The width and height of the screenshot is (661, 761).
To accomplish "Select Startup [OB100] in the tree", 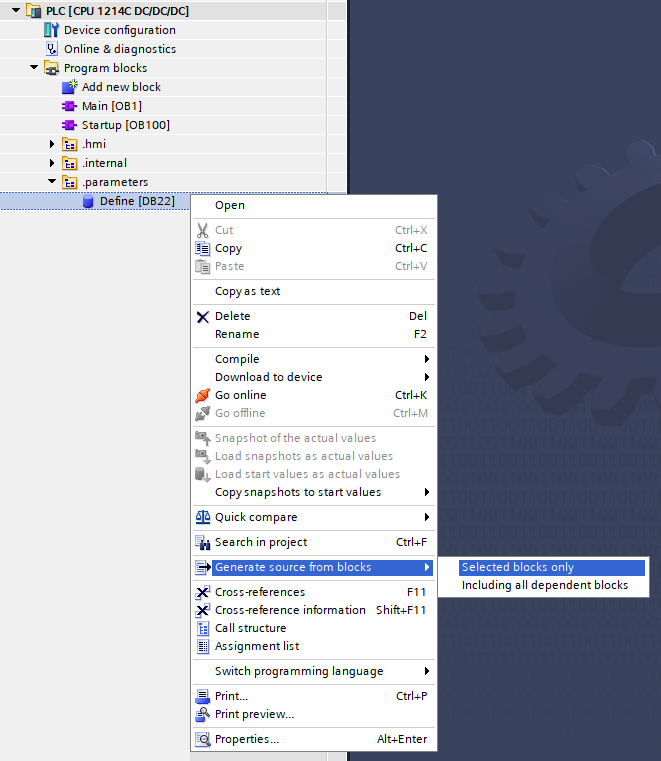I will (x=126, y=125).
